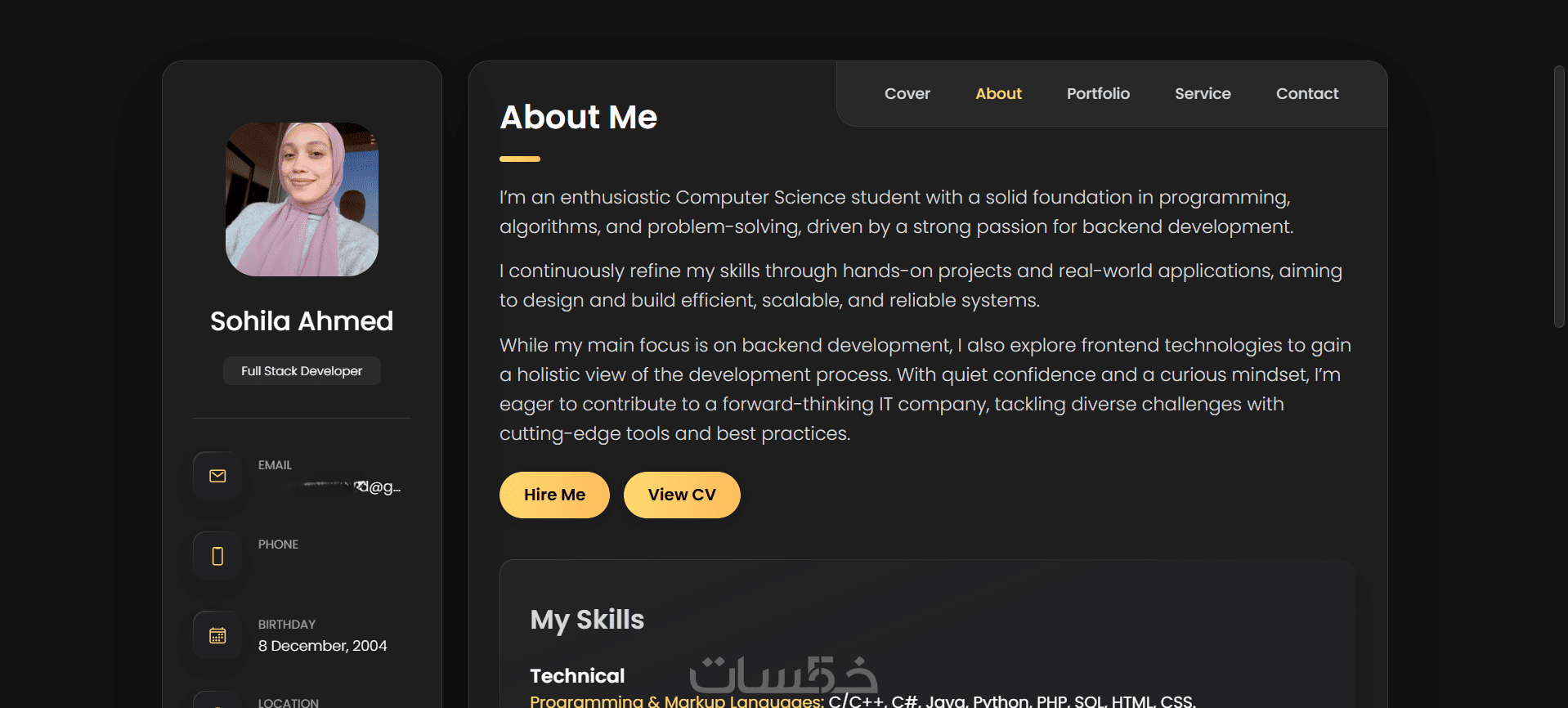This screenshot has width=1568, height=708.
Task: Click the truncated email address text
Action: 353,487
